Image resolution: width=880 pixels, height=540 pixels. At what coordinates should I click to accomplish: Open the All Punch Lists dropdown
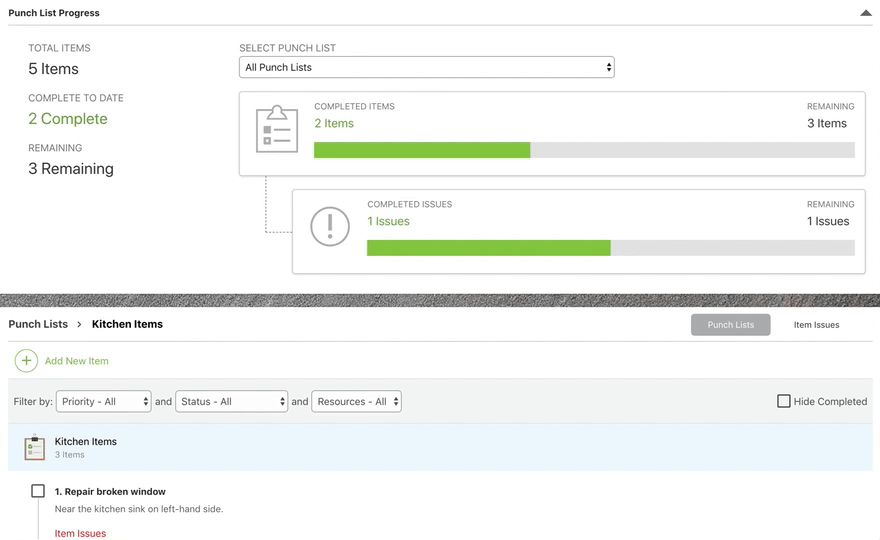coord(426,67)
